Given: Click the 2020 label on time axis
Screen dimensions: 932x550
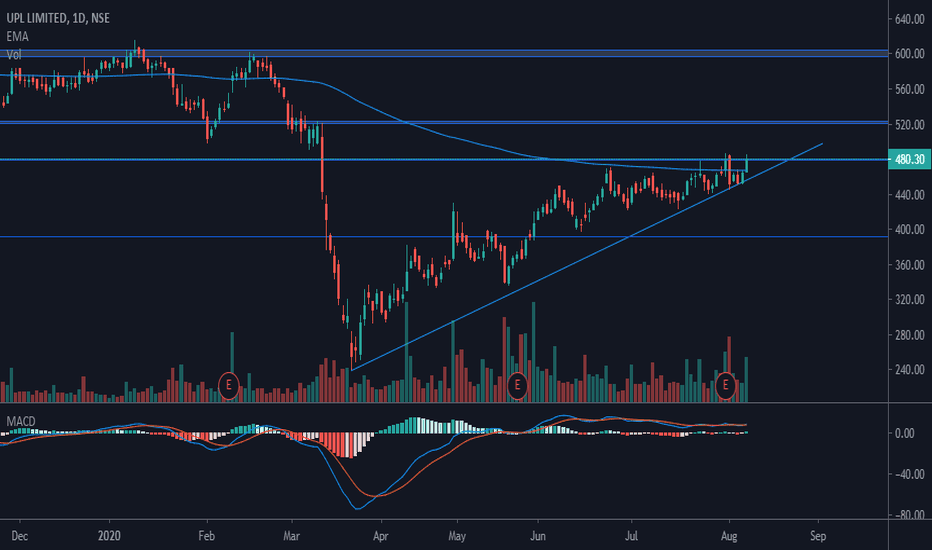Looking at the screenshot, I should [109, 536].
